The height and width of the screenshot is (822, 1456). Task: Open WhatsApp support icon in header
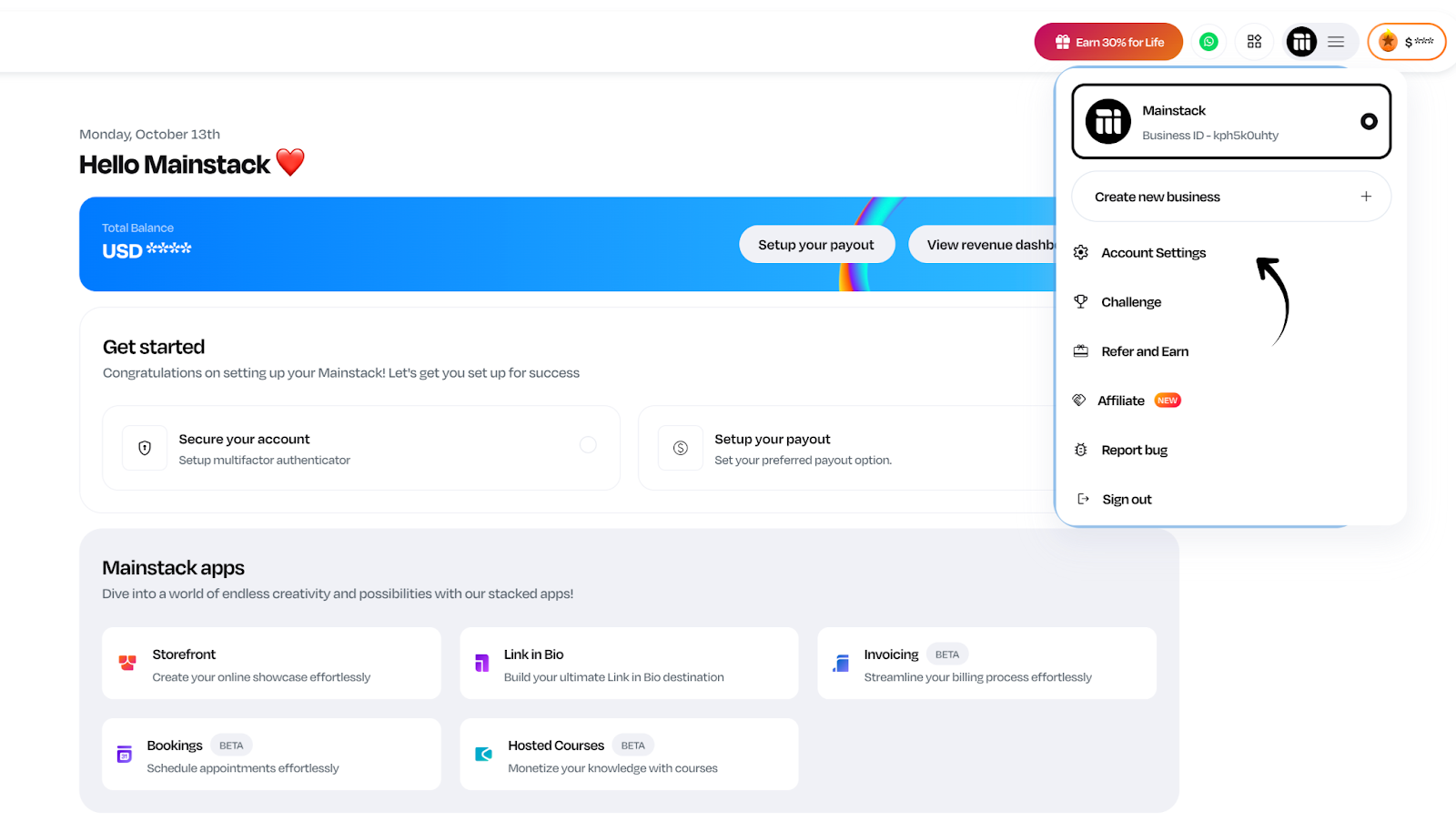pos(1208,42)
